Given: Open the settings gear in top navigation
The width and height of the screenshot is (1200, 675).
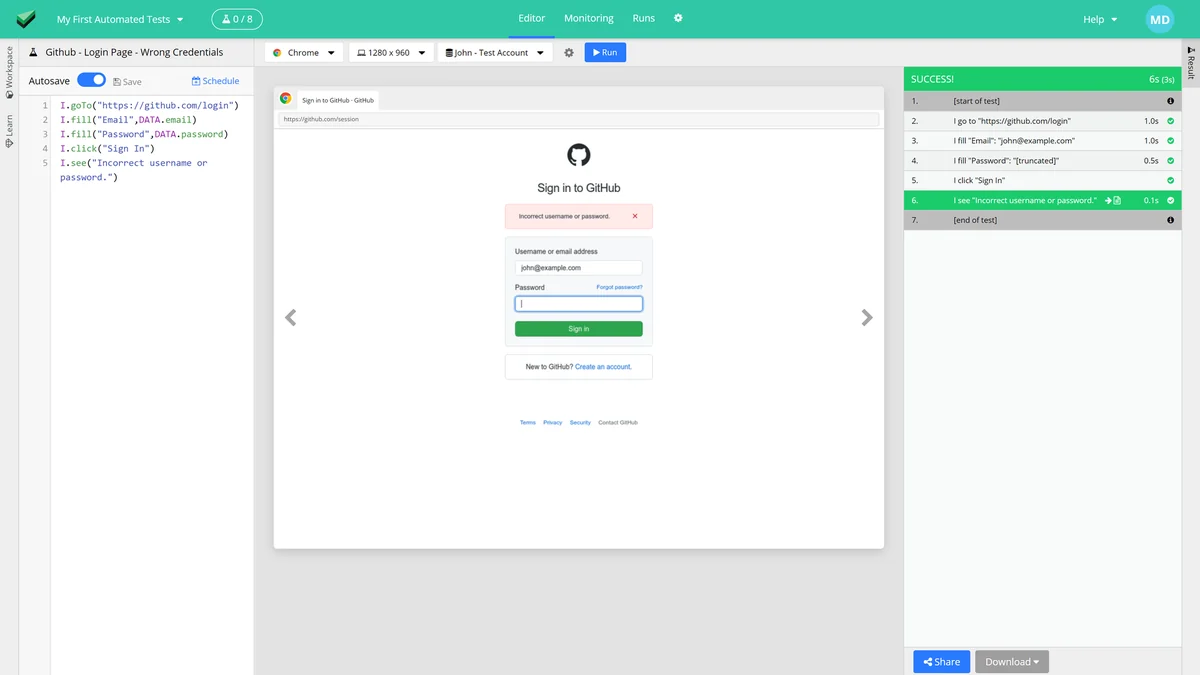Looking at the screenshot, I should (678, 18).
